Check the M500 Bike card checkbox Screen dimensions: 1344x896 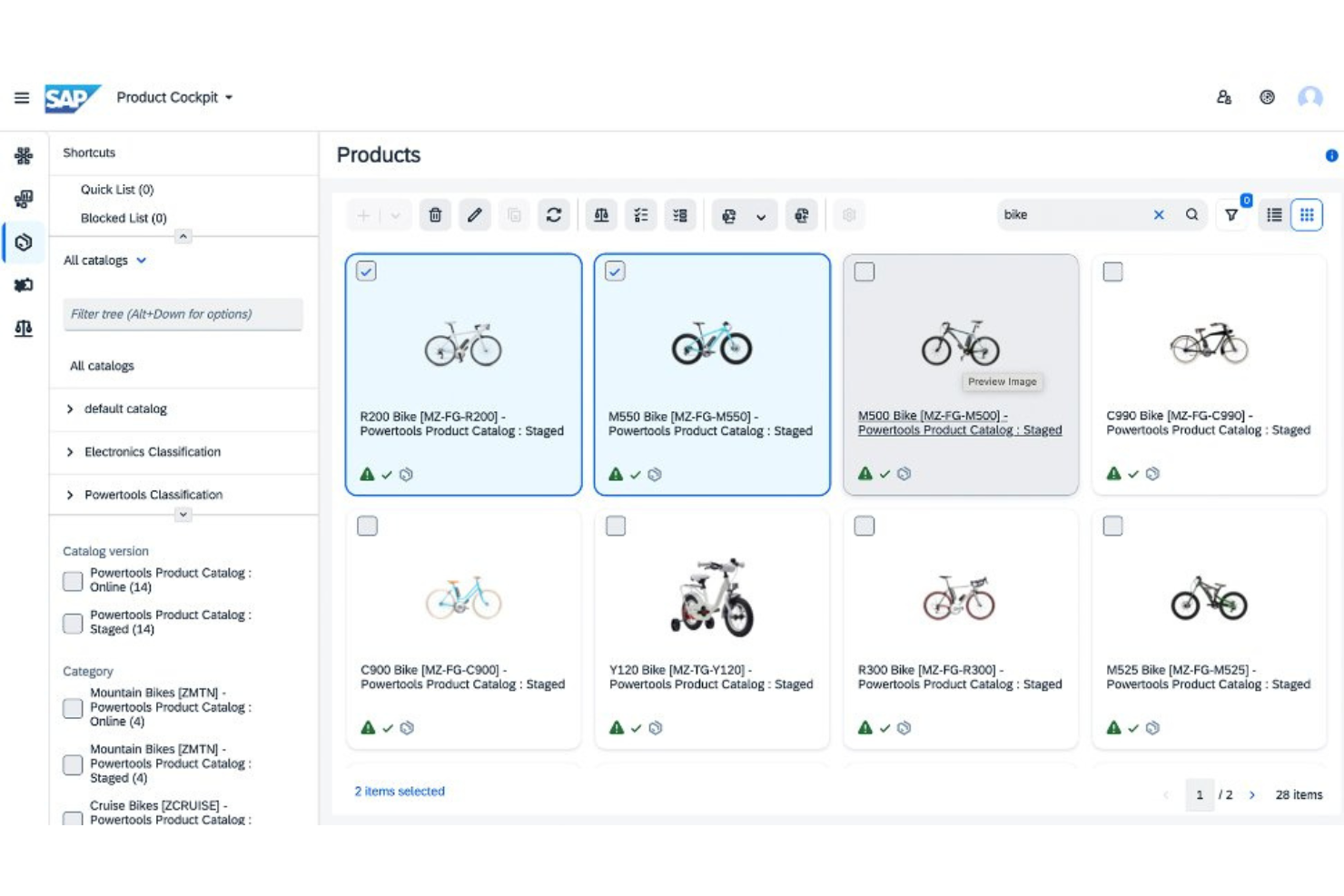[x=865, y=271]
